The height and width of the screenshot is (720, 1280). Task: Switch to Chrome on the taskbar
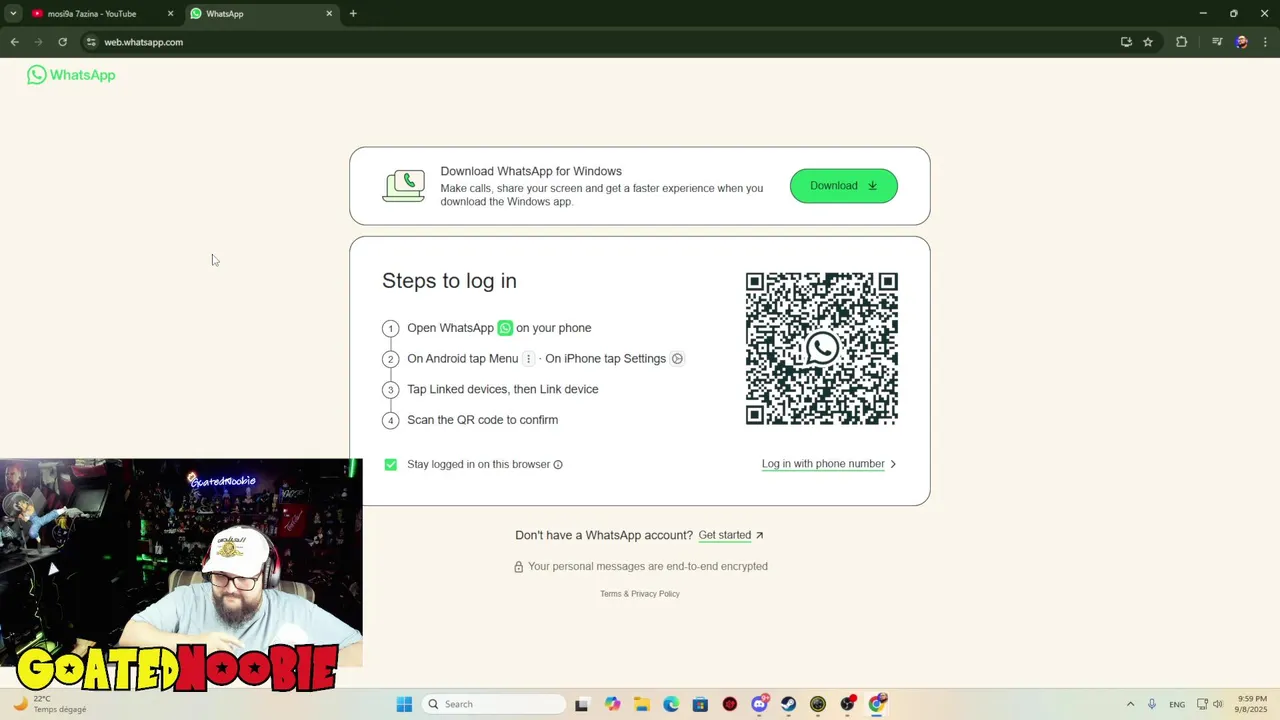coord(877,704)
